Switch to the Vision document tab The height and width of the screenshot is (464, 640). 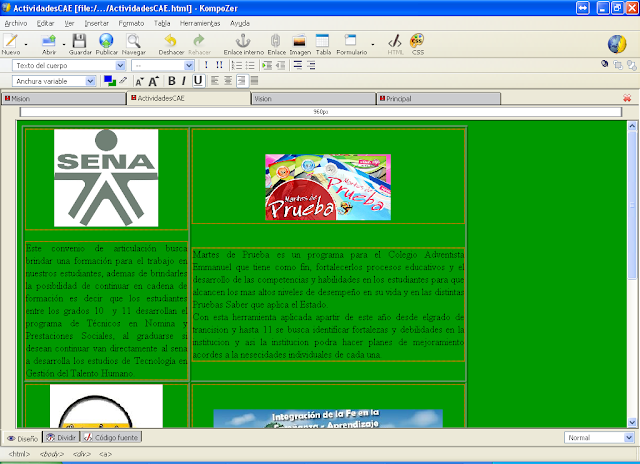coord(313,99)
